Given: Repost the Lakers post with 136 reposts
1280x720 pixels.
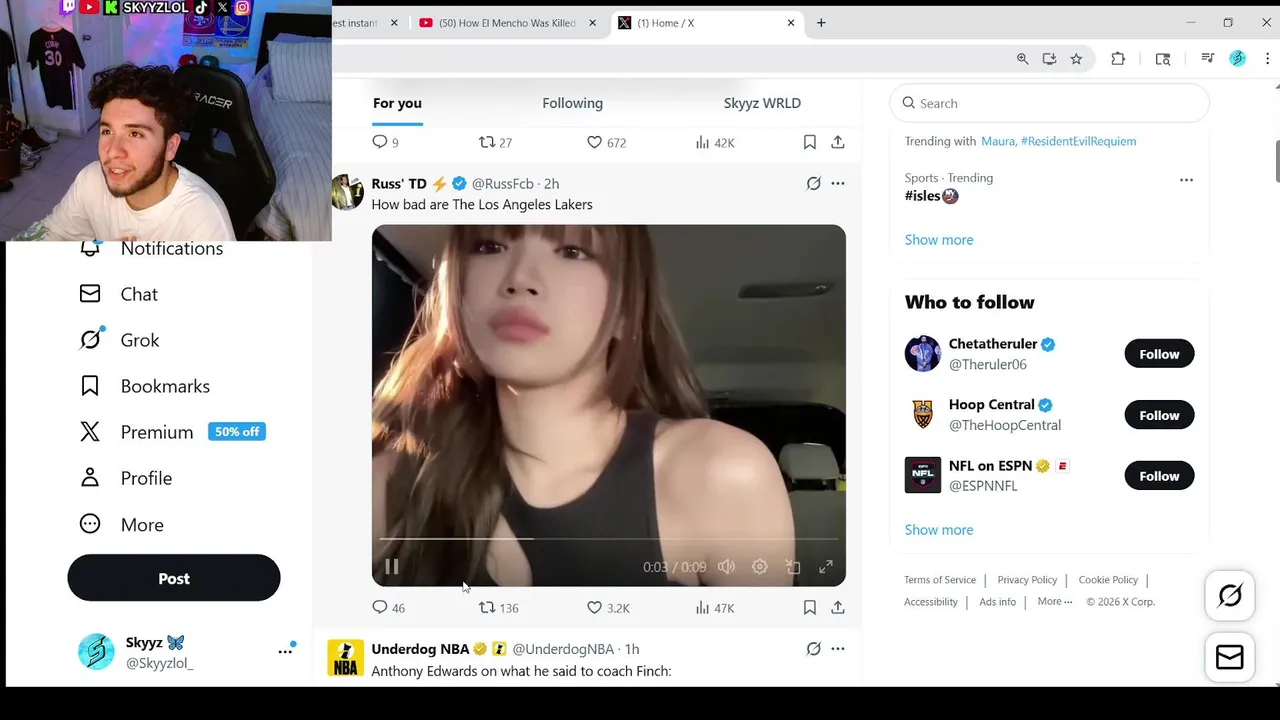Looking at the screenshot, I should pos(498,608).
